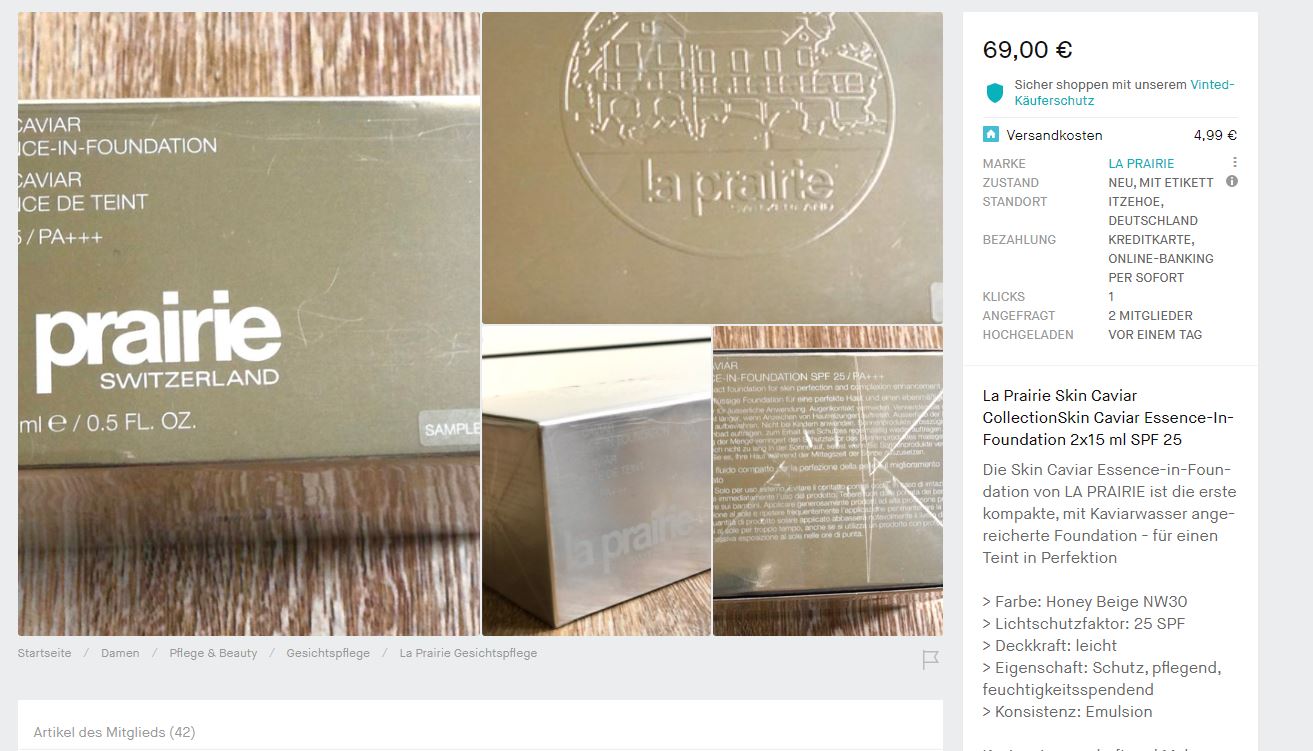Click the buyer protection shield icon

pyautogui.click(x=994, y=93)
